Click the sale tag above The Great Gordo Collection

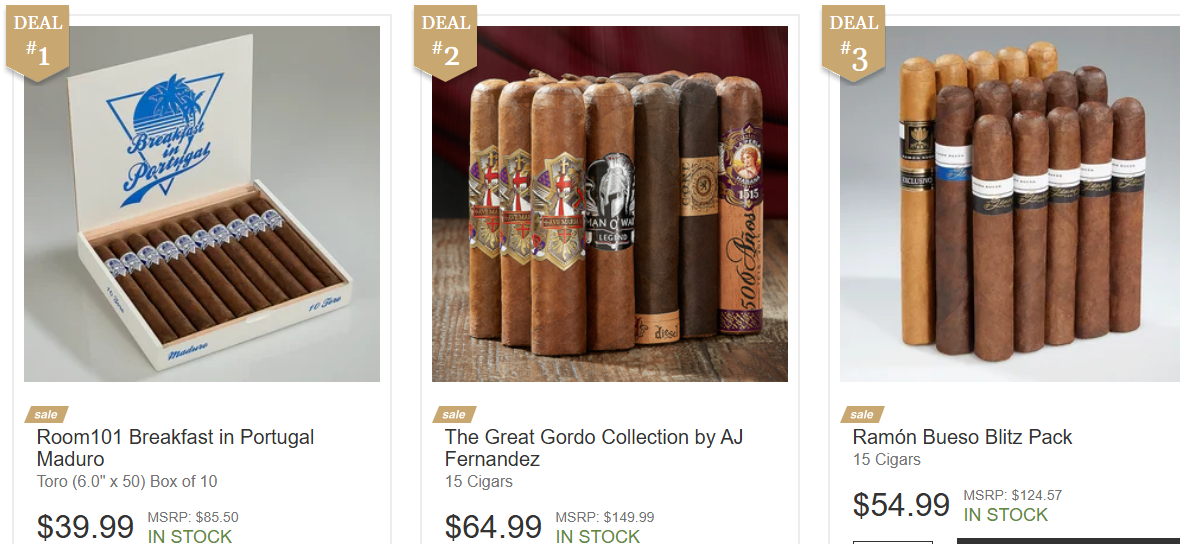tap(454, 415)
